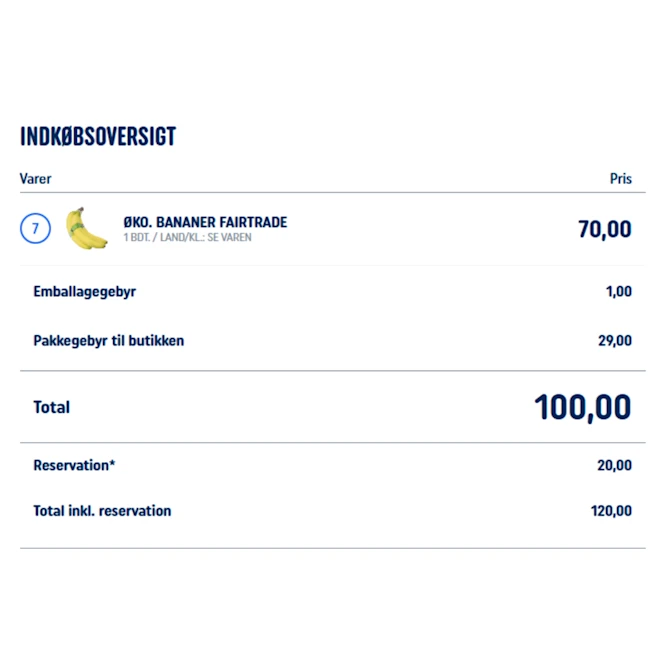Select the Total inkl. reservation label
Viewport: 654px width, 654px height.
point(102,511)
